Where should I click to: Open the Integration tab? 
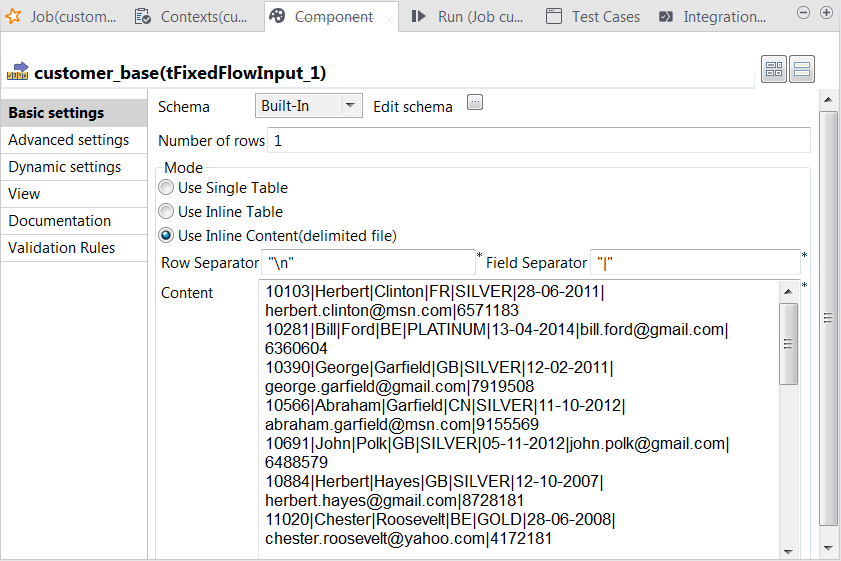click(x=714, y=17)
